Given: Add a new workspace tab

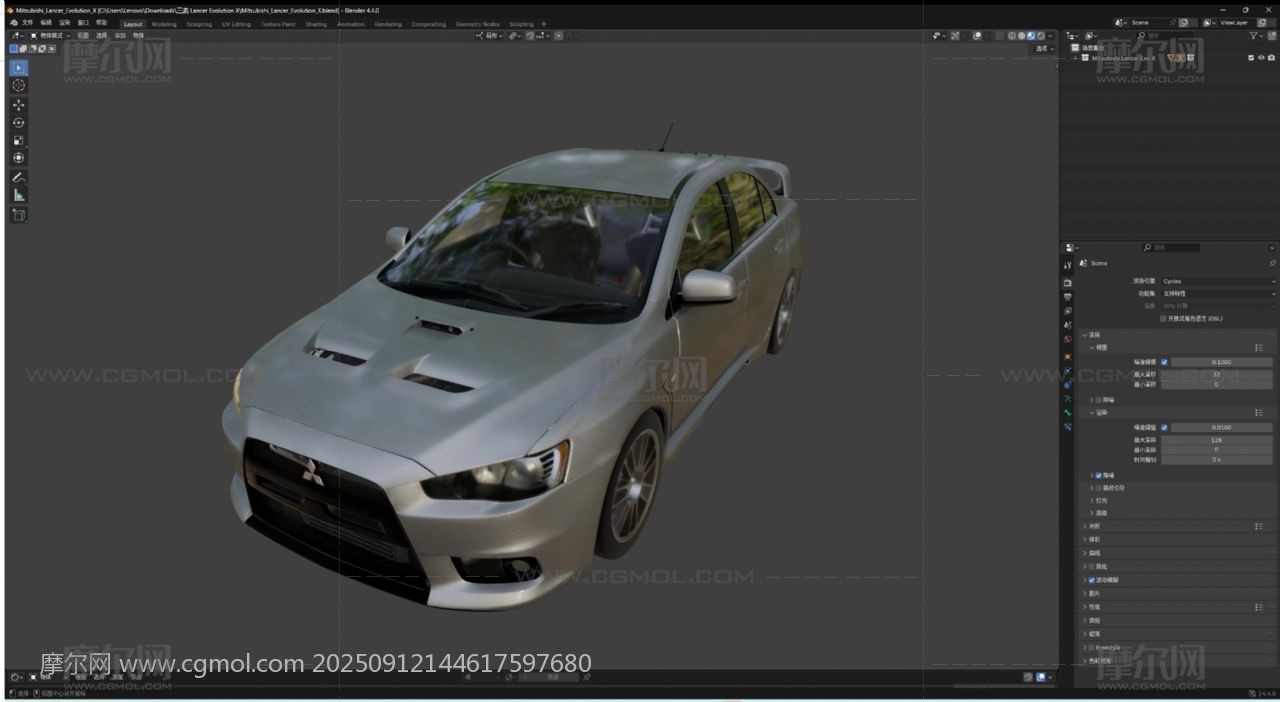Looking at the screenshot, I should click(x=544, y=24).
